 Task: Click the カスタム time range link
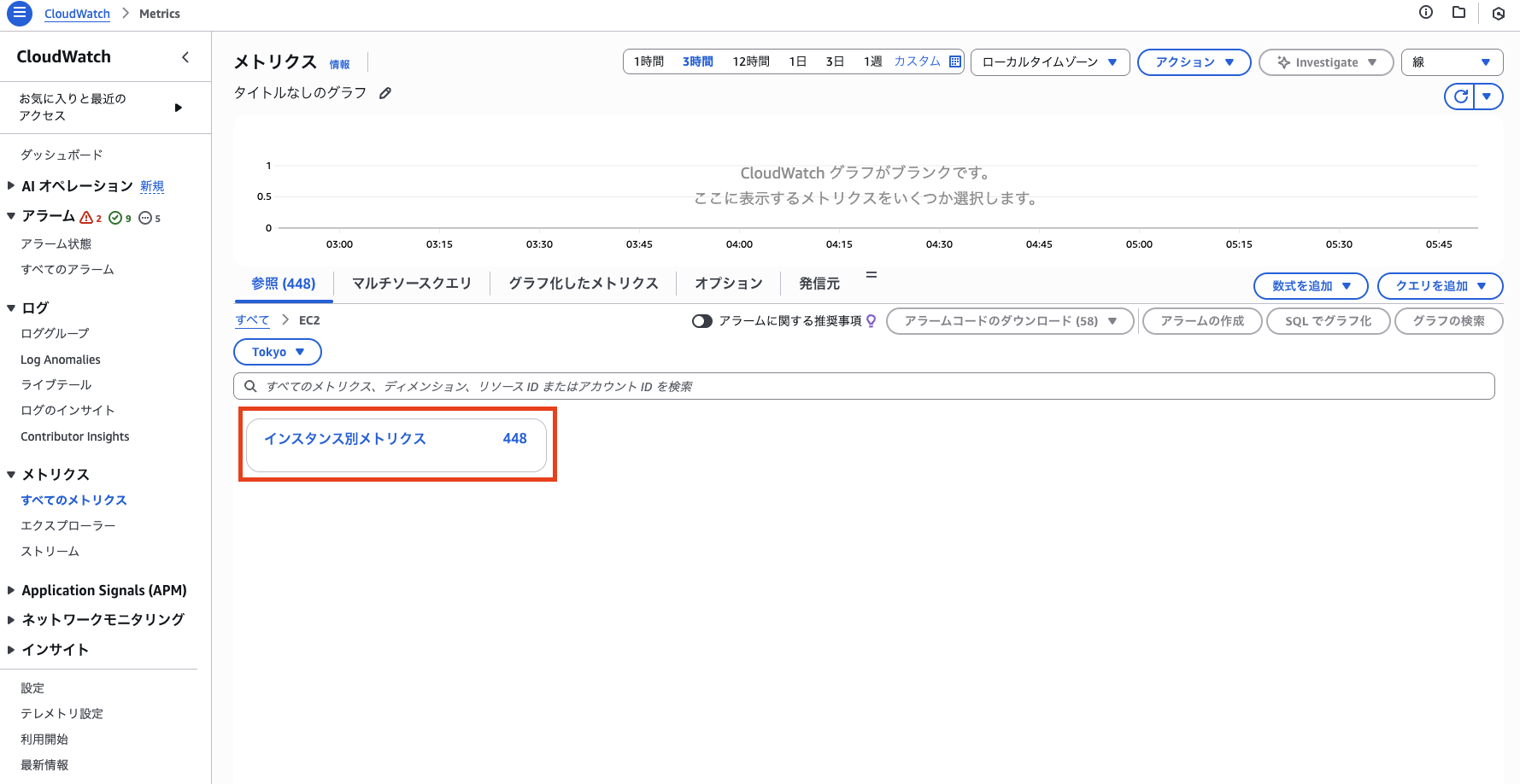click(917, 61)
